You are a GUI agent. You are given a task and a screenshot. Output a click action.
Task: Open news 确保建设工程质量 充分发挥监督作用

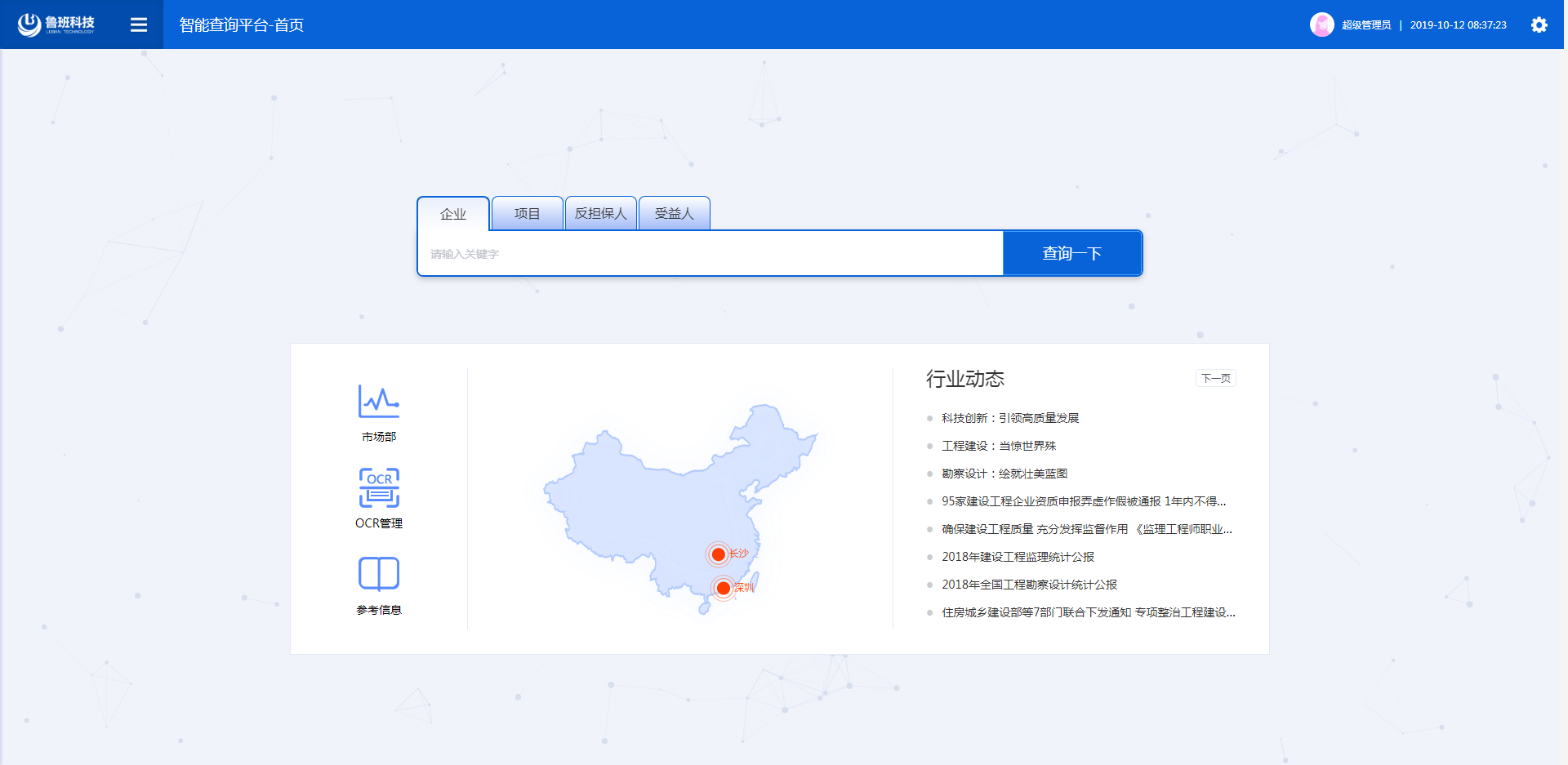point(1087,529)
